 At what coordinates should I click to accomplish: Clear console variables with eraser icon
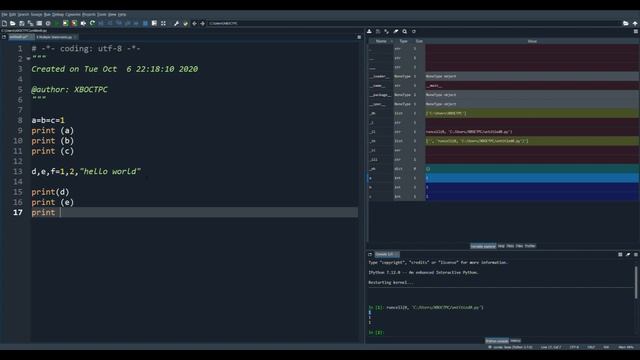pyautogui.click(x=628, y=254)
